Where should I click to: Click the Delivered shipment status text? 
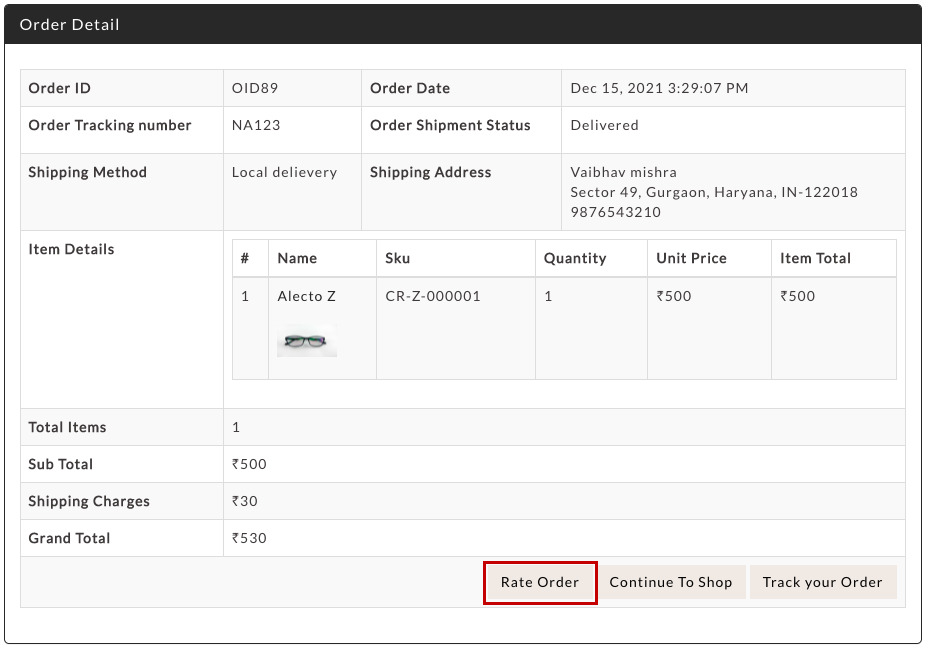pyautogui.click(x=604, y=125)
